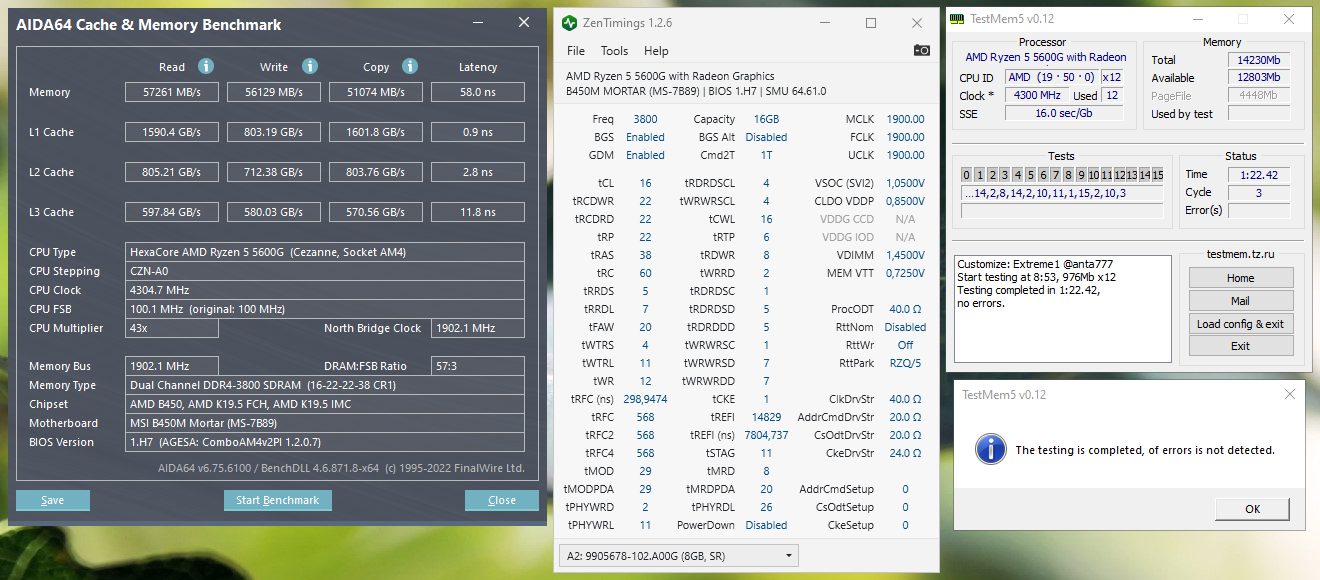
Task: Click the blue info icon in TestMem5 dialog
Action: coord(991,449)
